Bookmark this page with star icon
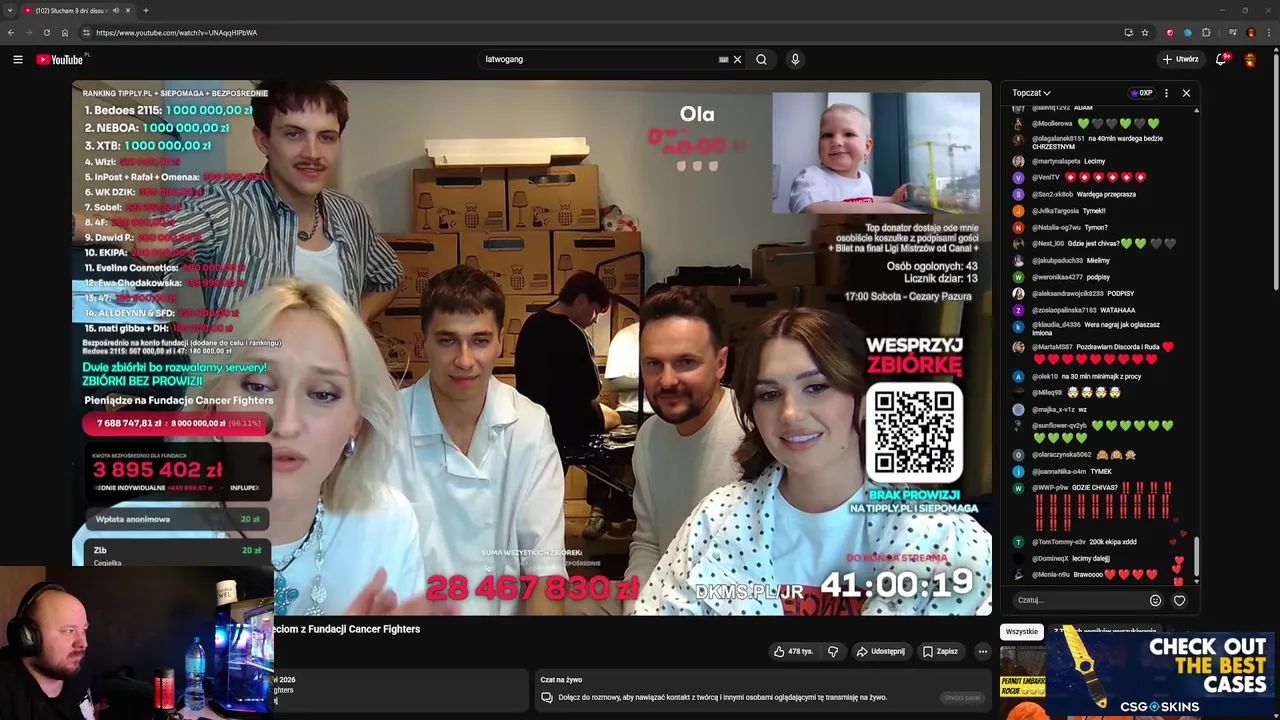The width and height of the screenshot is (1280, 720). point(1145,32)
